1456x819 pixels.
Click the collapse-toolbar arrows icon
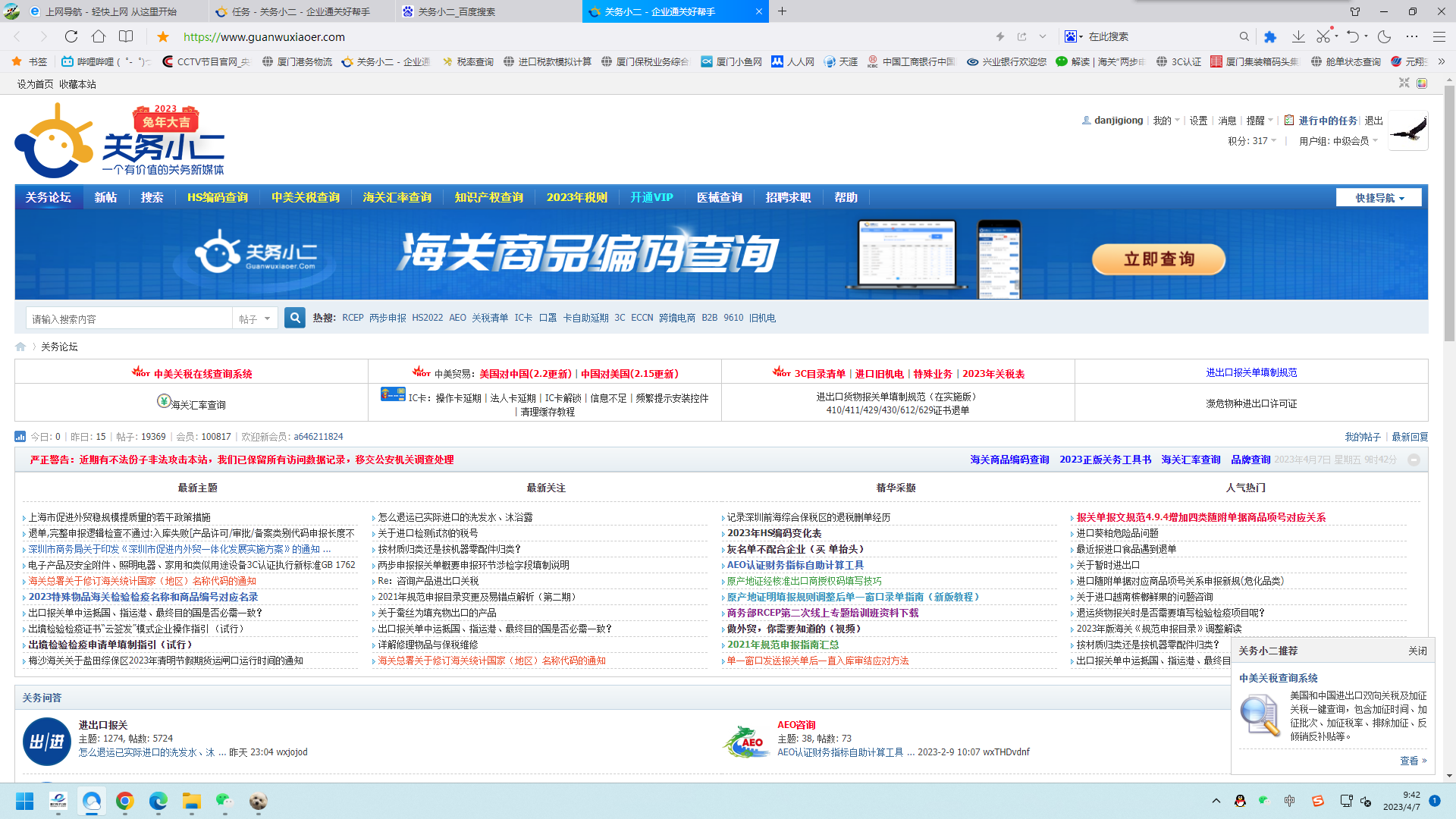(1404, 83)
